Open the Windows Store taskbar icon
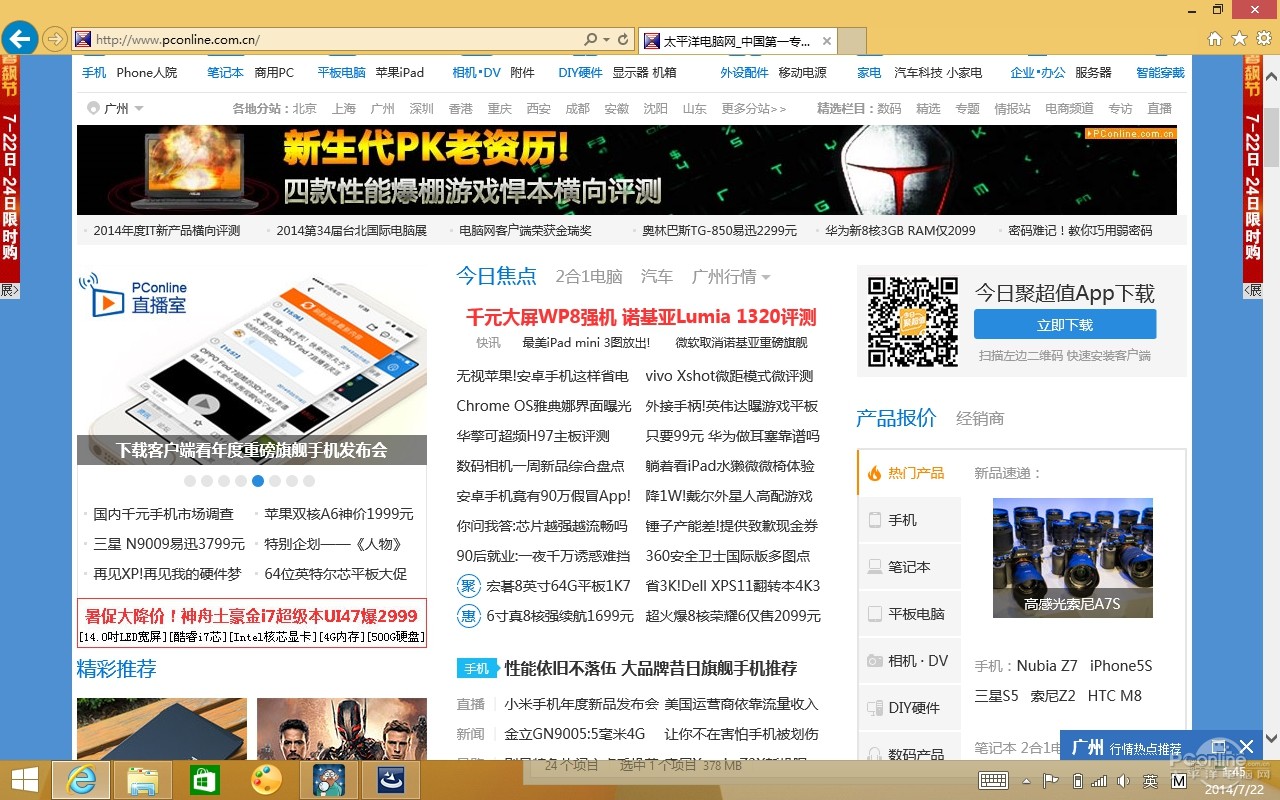1280x800 pixels. pos(204,780)
